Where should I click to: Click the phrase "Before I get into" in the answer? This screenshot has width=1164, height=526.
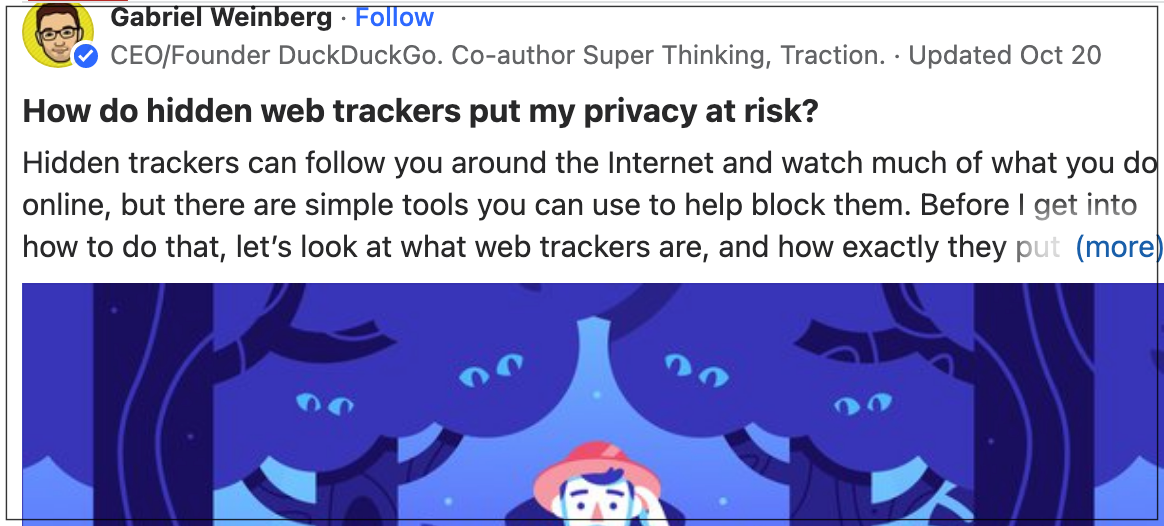coord(1029,205)
